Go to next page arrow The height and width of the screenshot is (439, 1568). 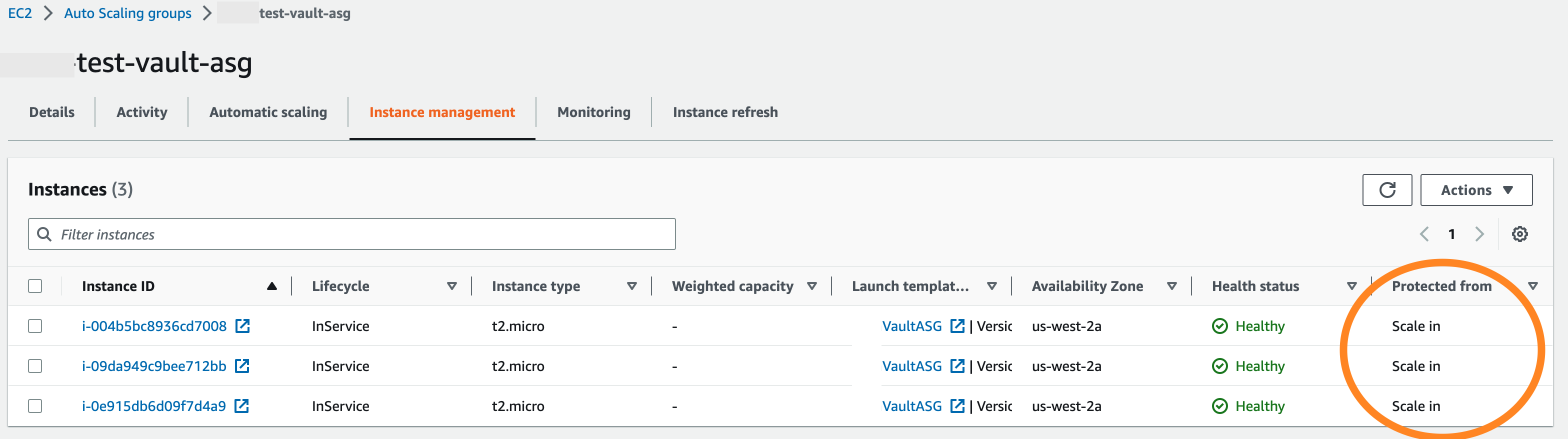(x=1479, y=234)
